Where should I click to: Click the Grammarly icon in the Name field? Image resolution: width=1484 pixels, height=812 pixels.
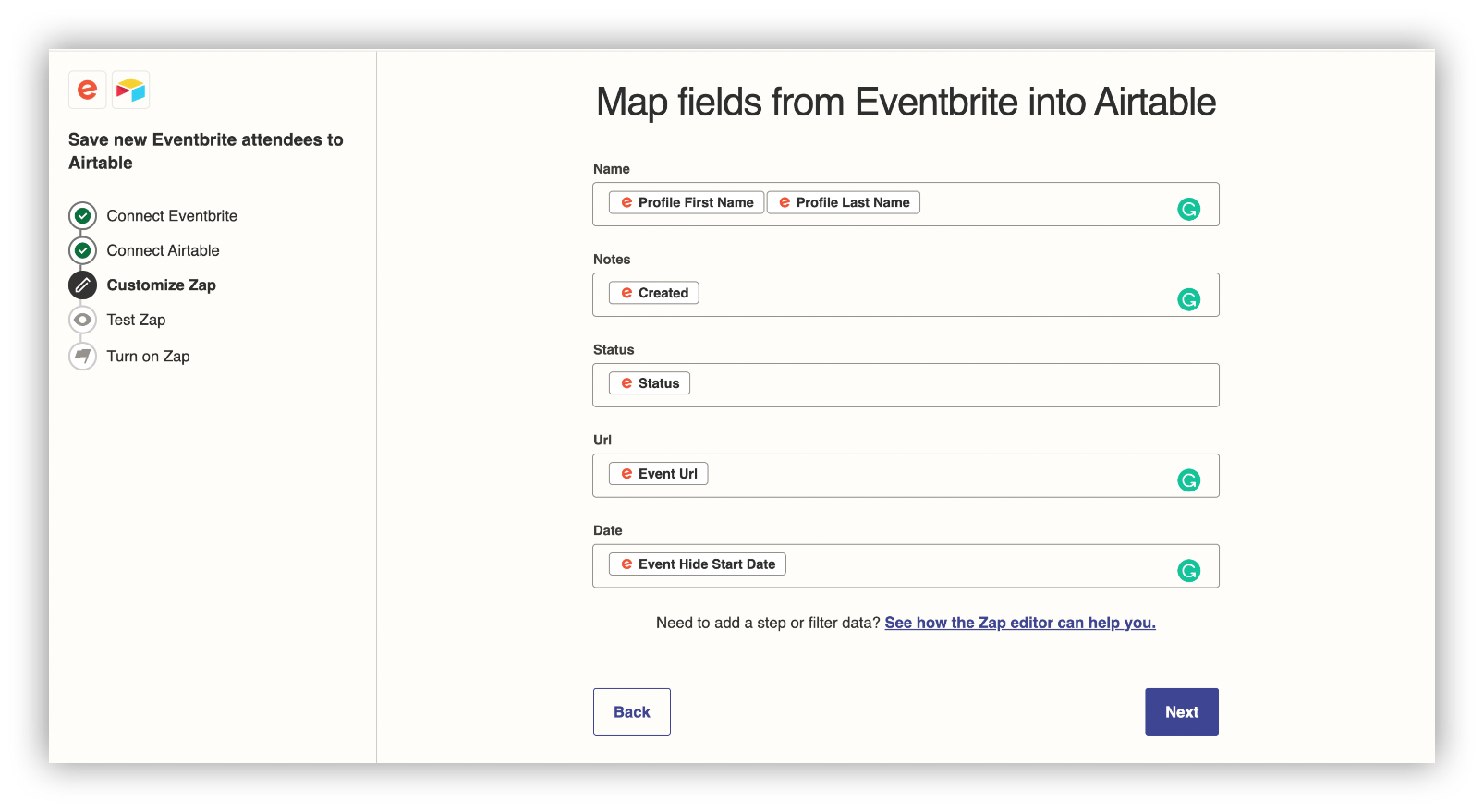coord(1188,209)
